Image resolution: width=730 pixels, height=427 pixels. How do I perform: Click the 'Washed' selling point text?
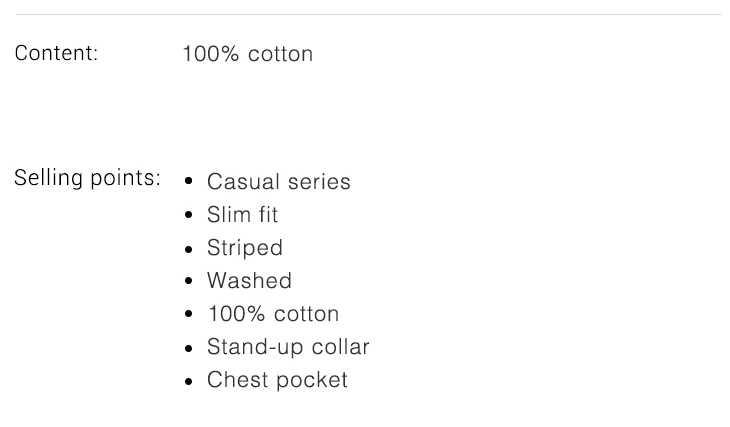click(249, 281)
